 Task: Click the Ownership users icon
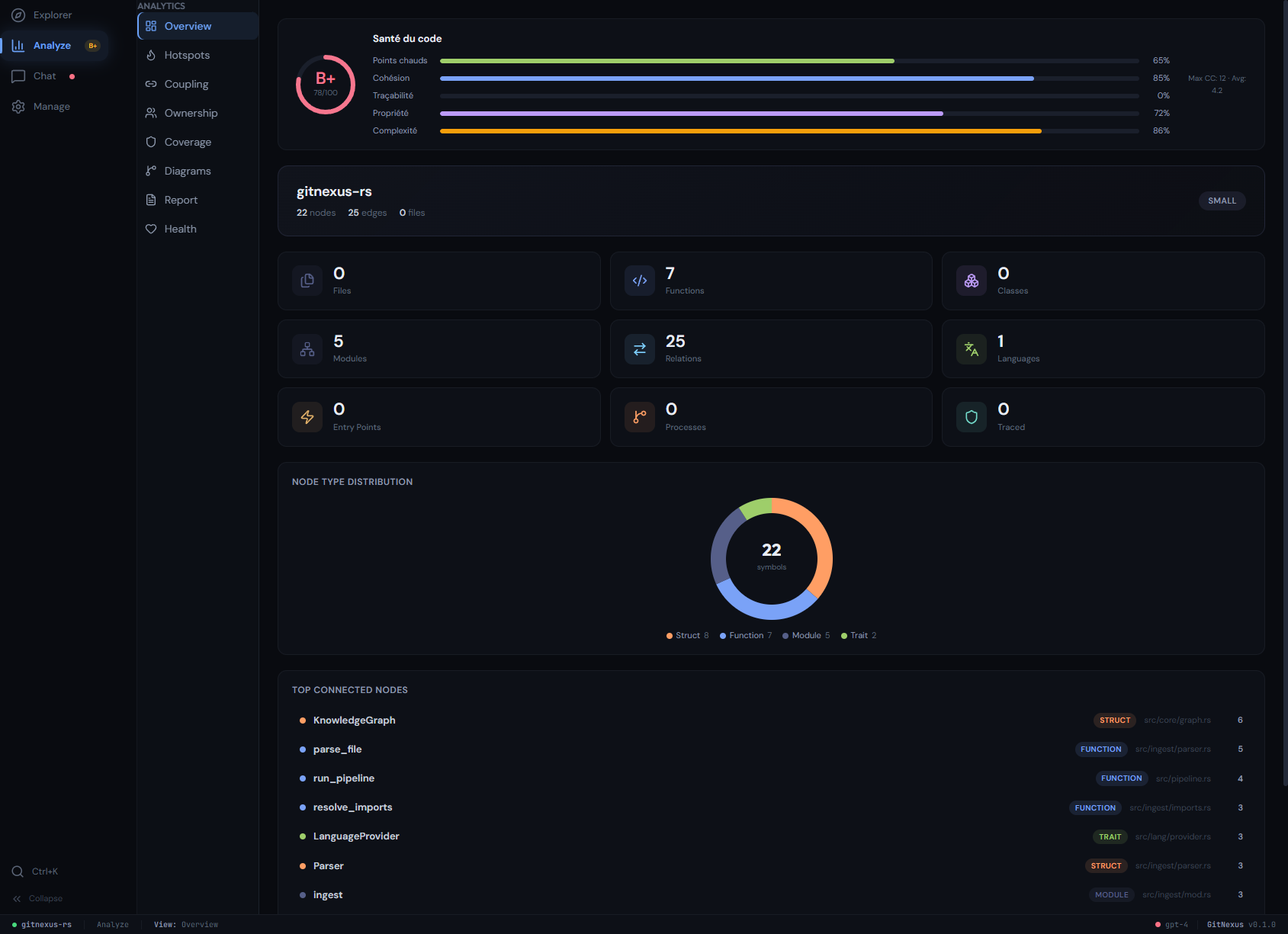coord(151,113)
